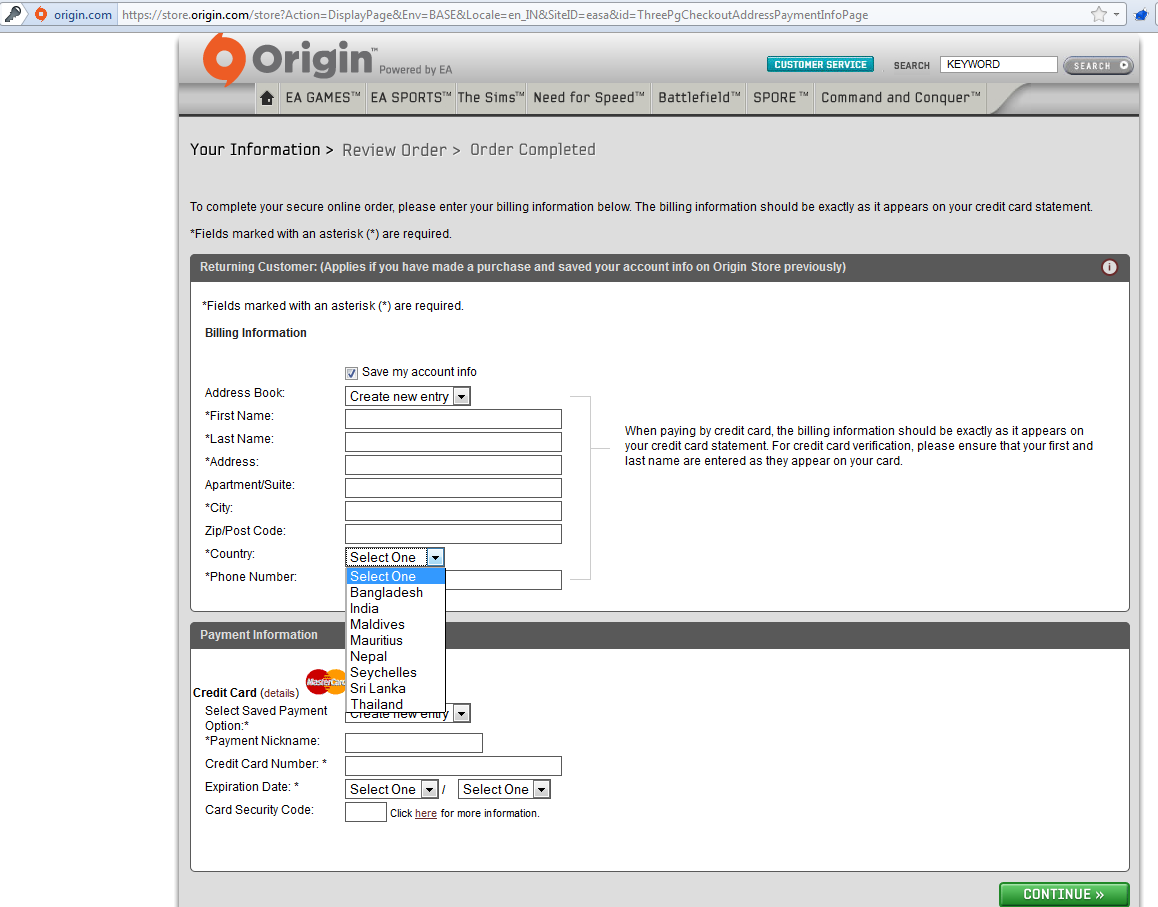Image resolution: width=1158 pixels, height=907 pixels.
Task: Click the MasterCard logo
Action: click(326, 681)
